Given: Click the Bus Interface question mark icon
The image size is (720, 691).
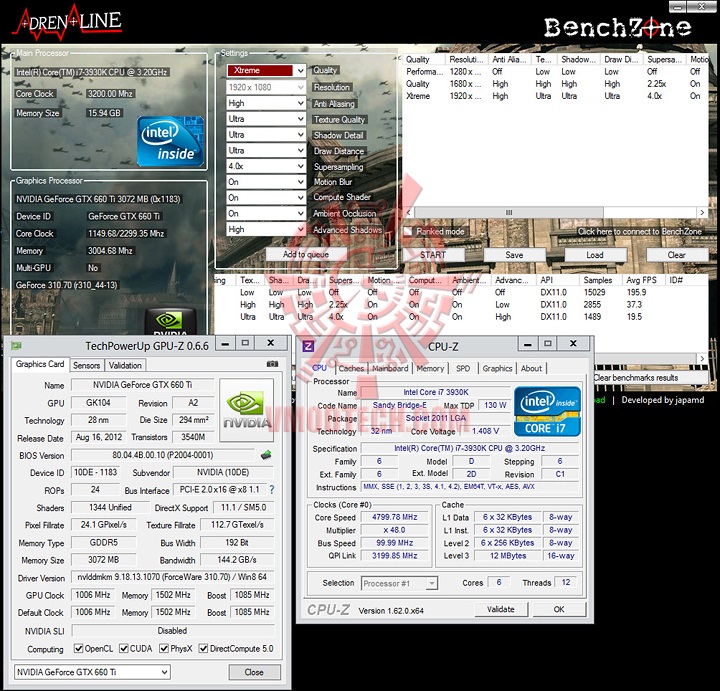Looking at the screenshot, I should (272, 490).
